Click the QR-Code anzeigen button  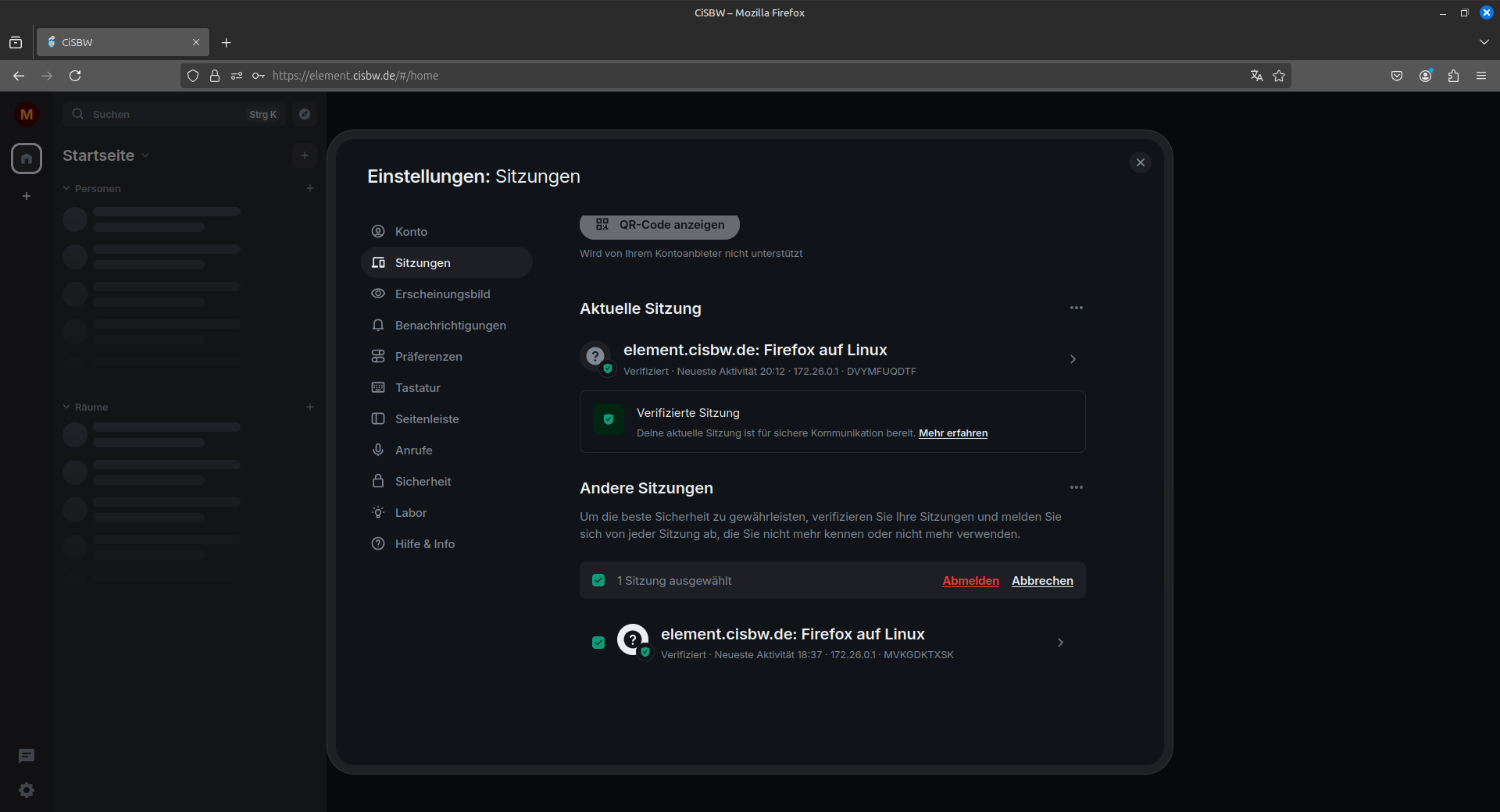point(659,226)
